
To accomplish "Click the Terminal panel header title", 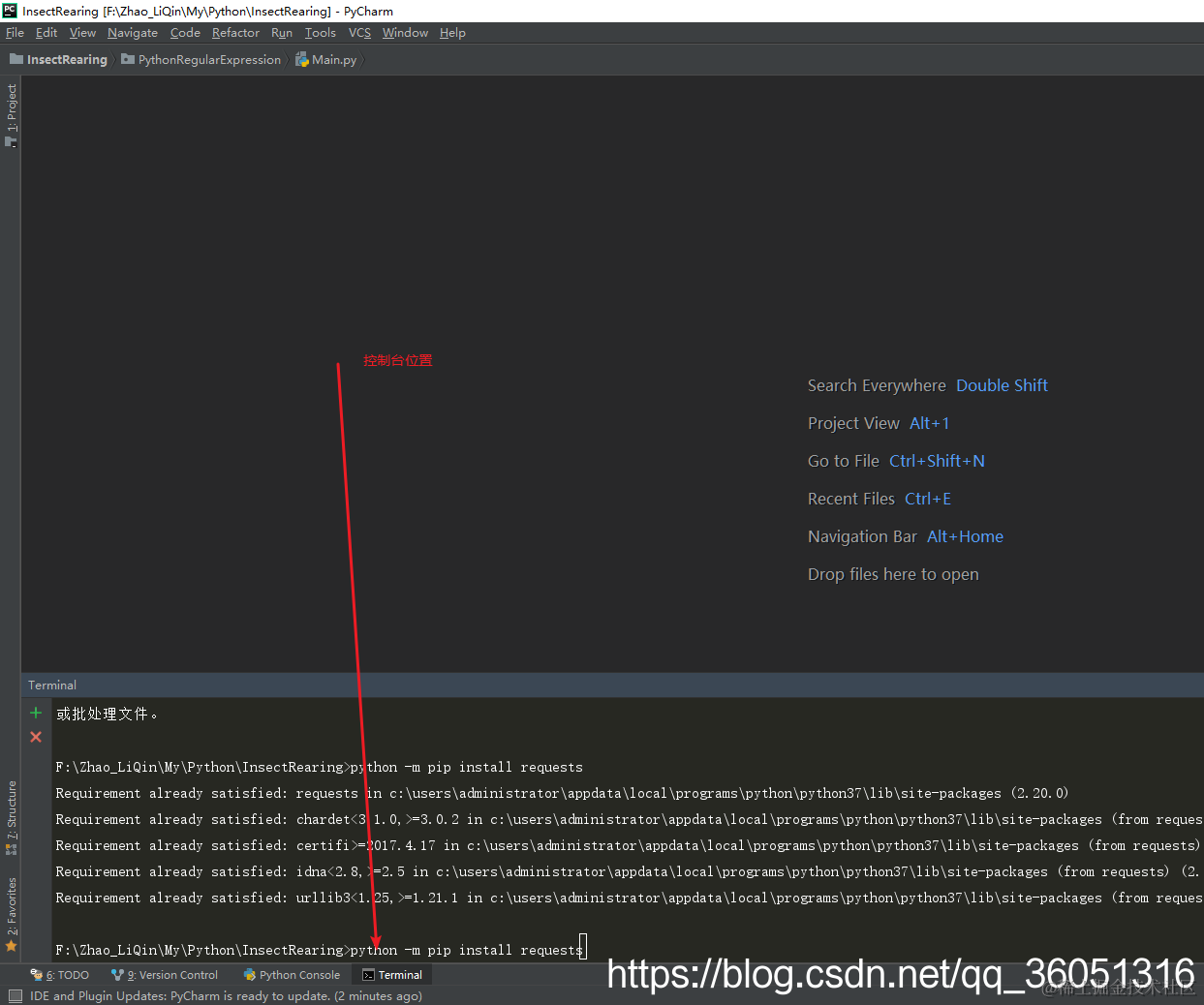I will tap(52, 685).
